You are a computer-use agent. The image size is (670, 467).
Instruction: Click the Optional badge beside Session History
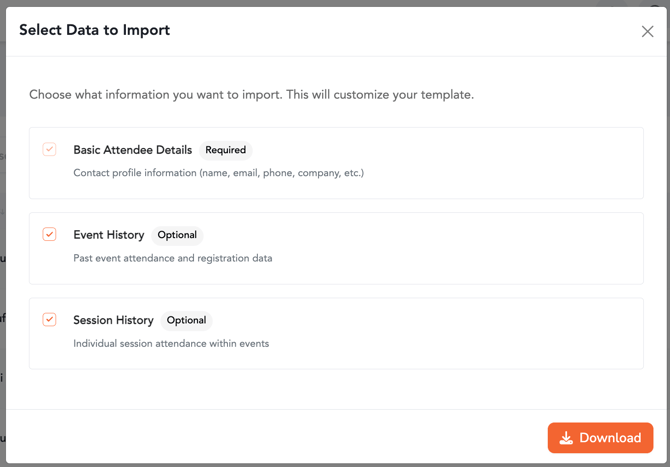pos(186,320)
